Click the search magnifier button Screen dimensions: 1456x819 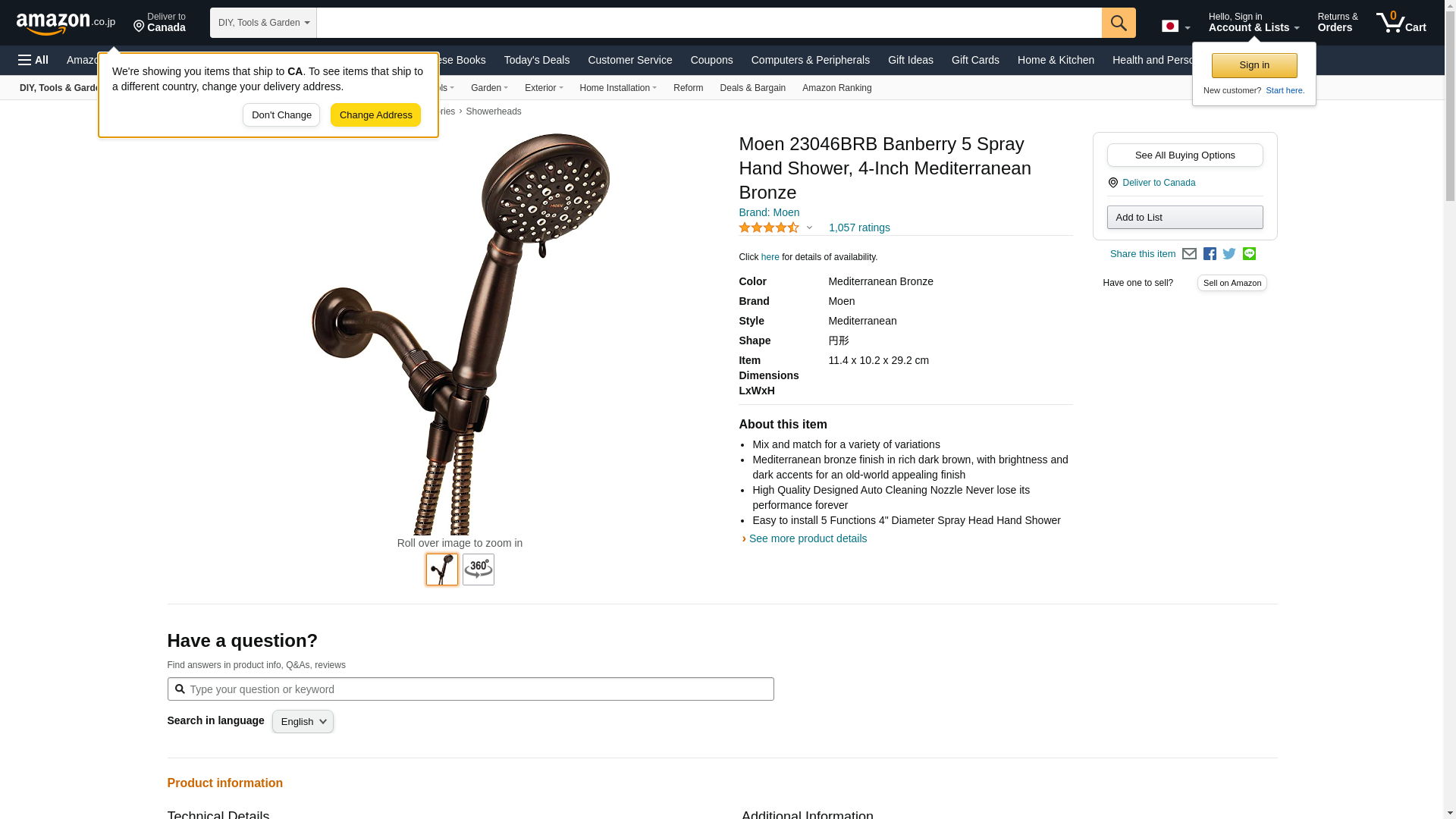[x=1119, y=23]
